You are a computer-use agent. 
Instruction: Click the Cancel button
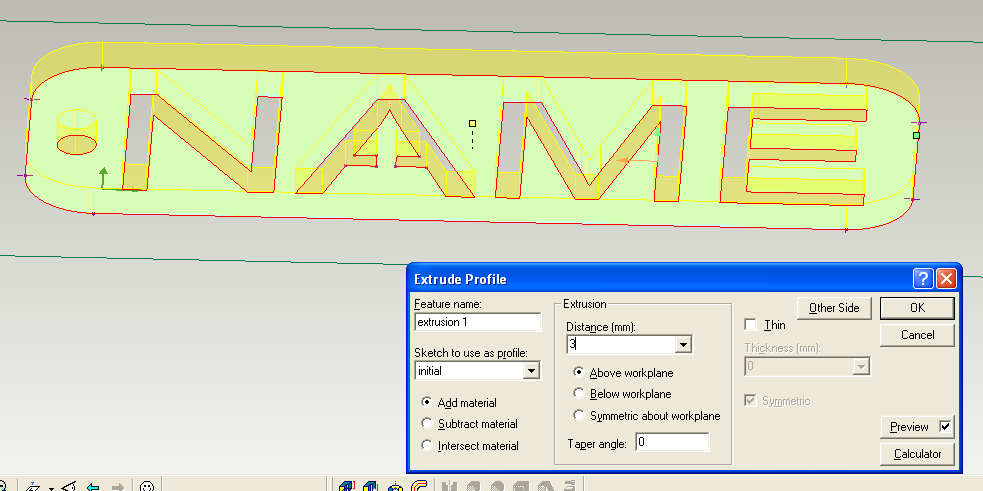coord(917,335)
